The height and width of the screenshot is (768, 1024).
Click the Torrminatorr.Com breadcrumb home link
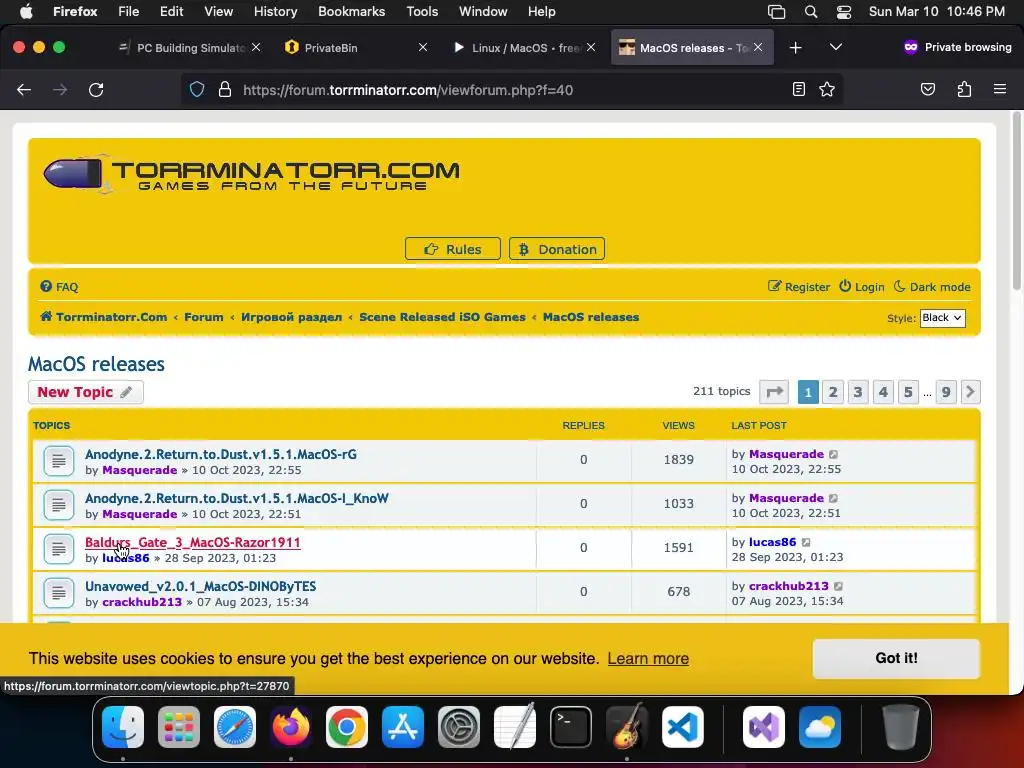coord(104,317)
